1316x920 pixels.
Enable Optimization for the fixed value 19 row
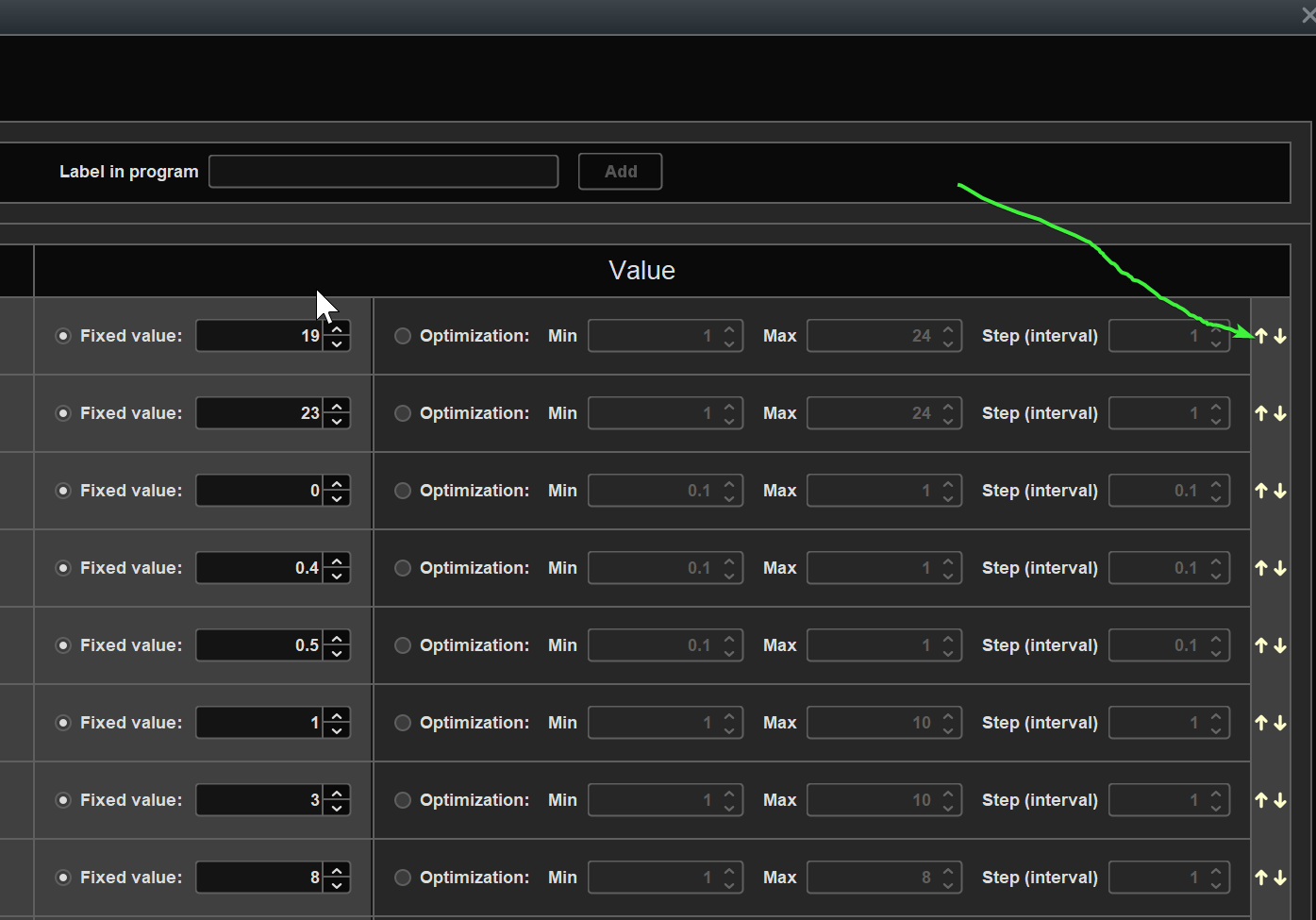click(x=403, y=336)
